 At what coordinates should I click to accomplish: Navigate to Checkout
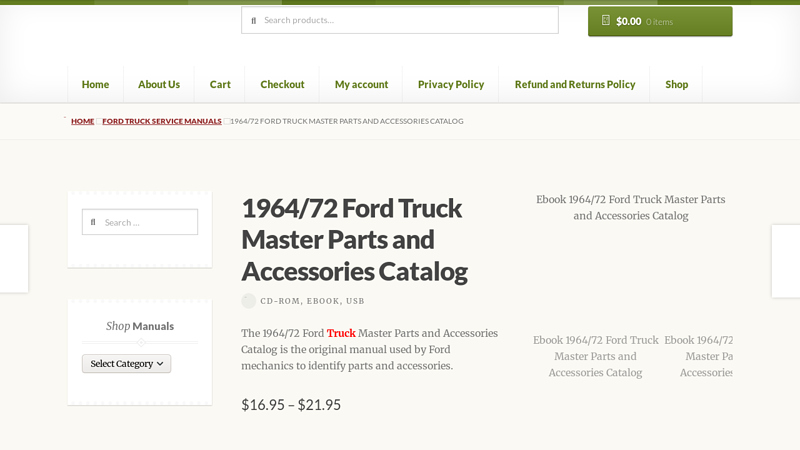tap(282, 85)
